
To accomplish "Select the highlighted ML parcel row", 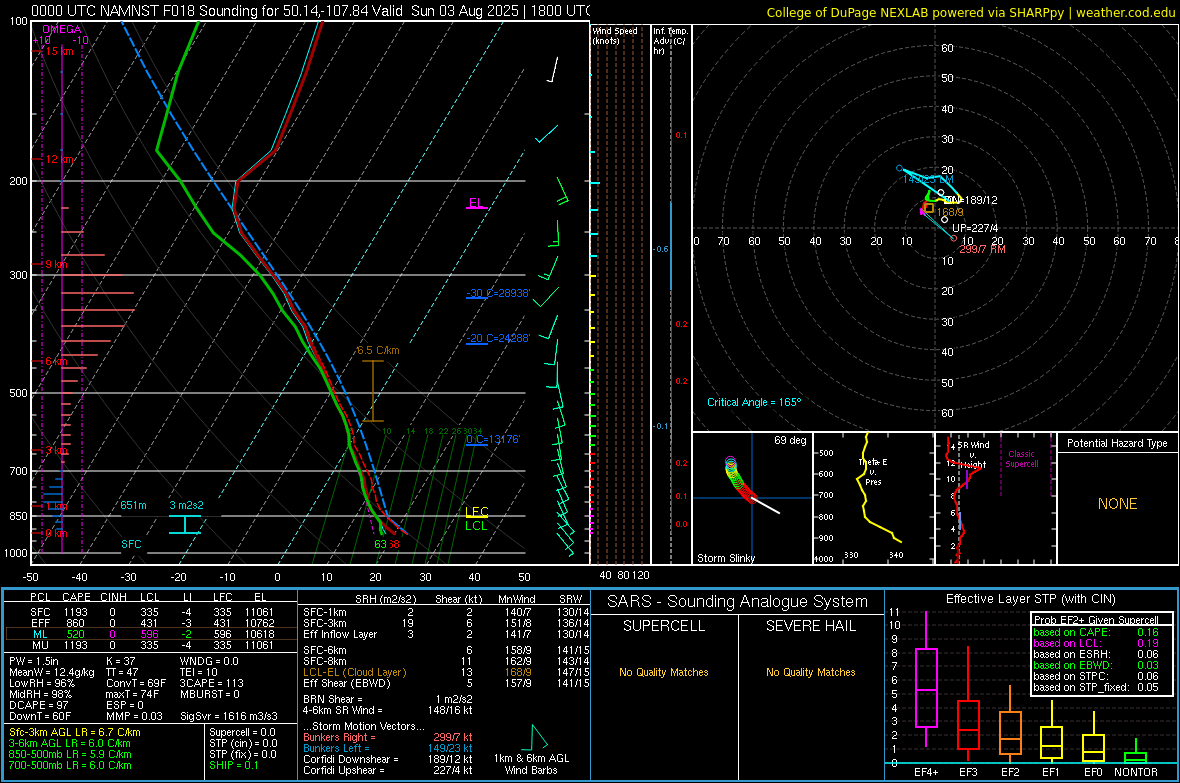I will coord(152,634).
